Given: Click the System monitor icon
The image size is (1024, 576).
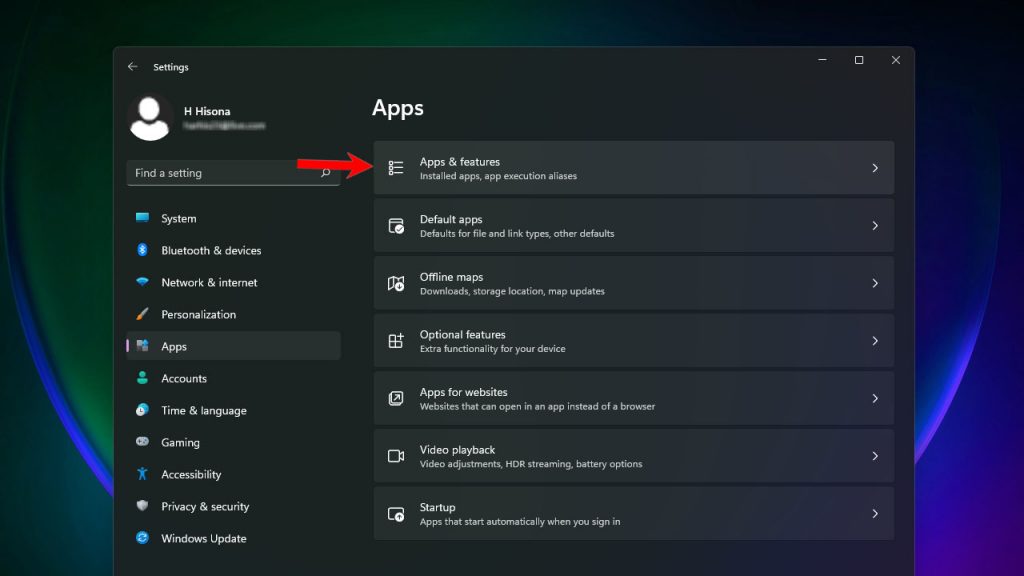Looking at the screenshot, I should (142, 217).
